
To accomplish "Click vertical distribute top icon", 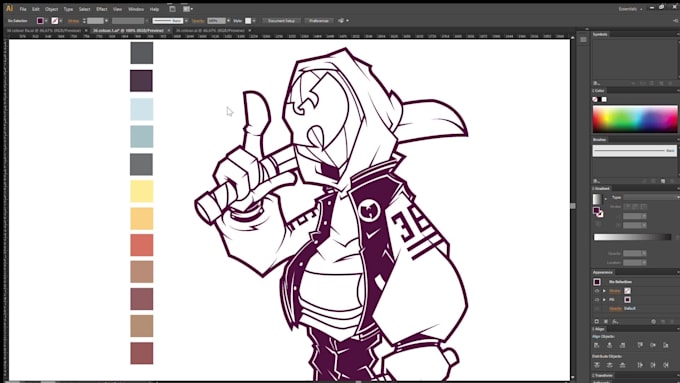I will point(597,365).
